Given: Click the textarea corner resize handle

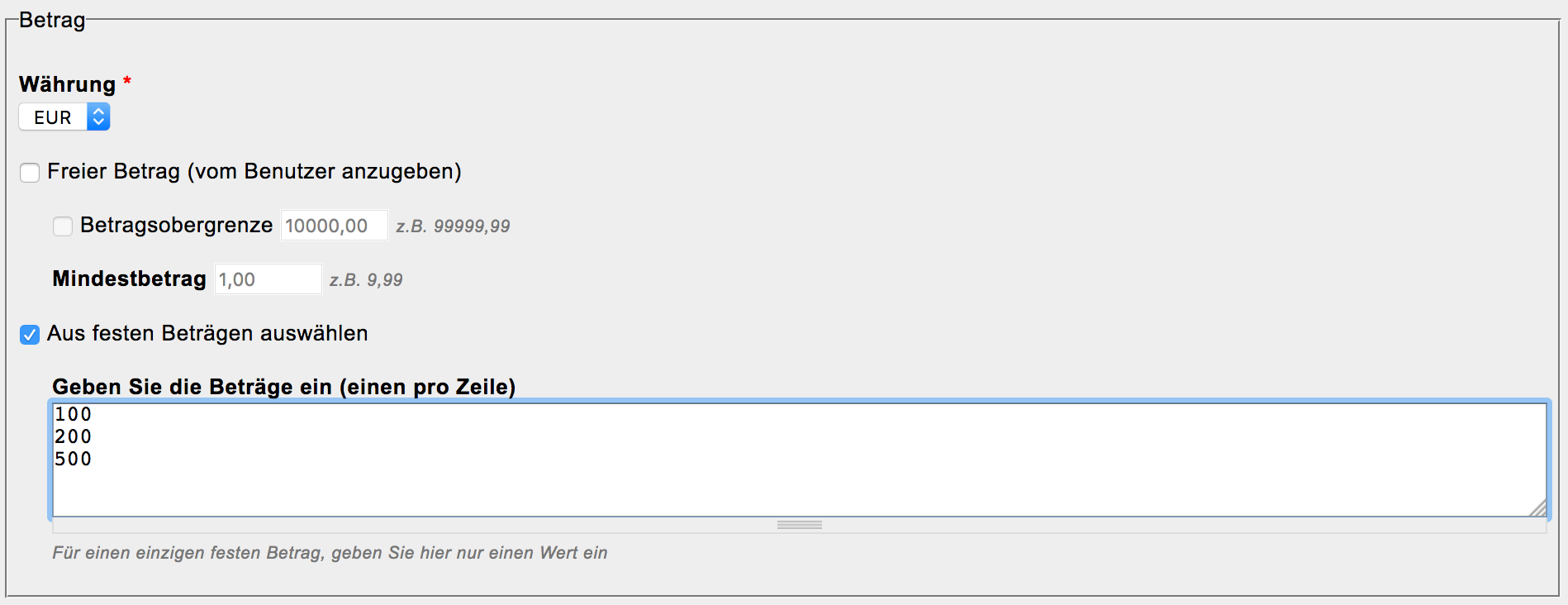Looking at the screenshot, I should point(1537,508).
